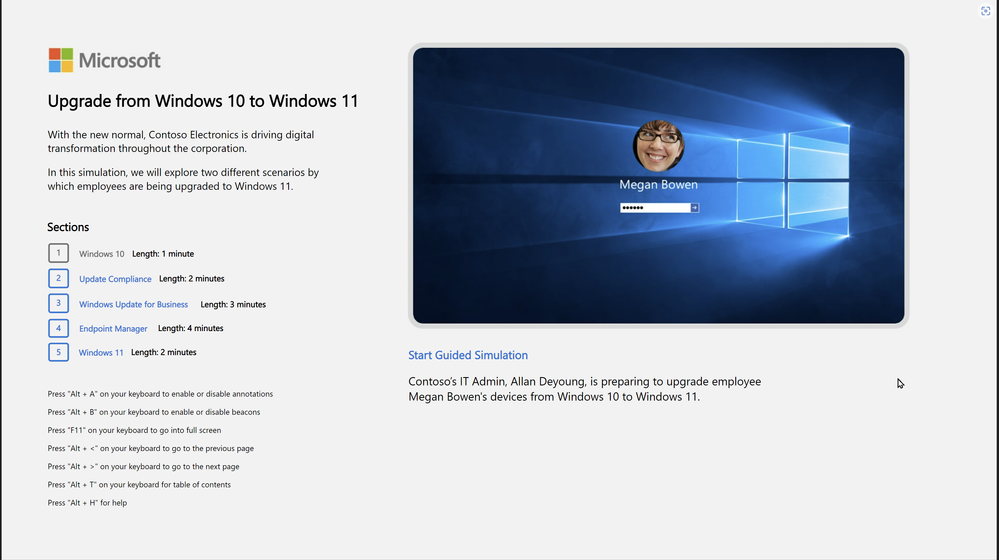Click the 'Megan Bowen' name in preview

coord(658,185)
